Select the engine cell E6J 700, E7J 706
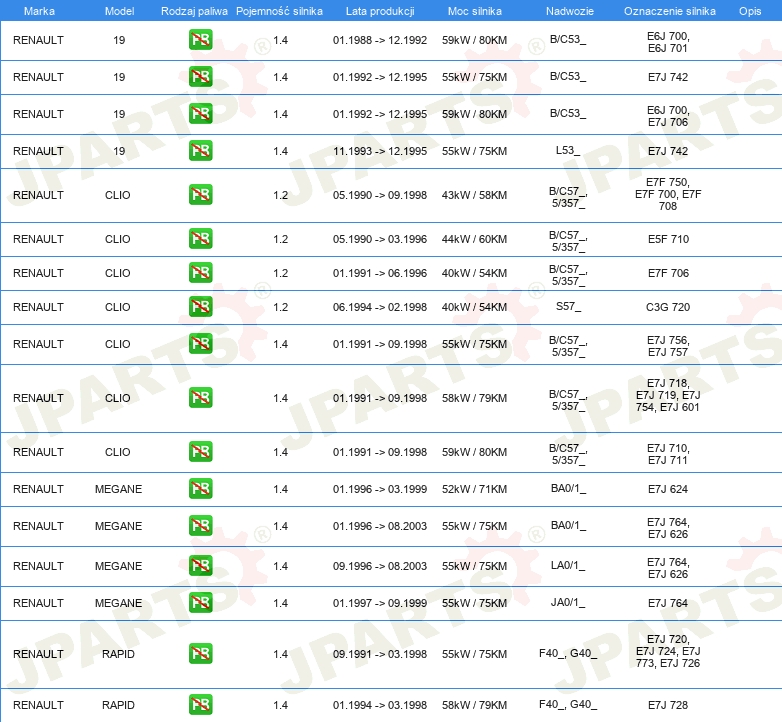This screenshot has width=782, height=722. [668, 116]
